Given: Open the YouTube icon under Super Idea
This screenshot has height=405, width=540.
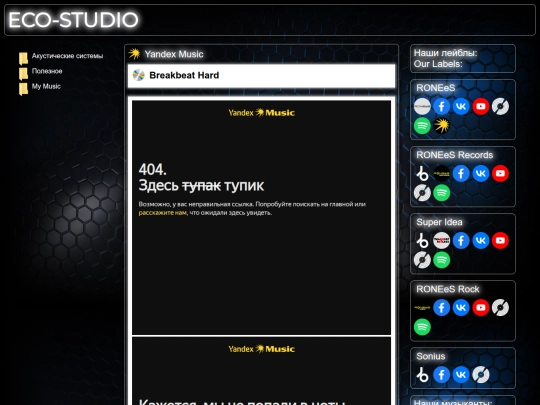Looking at the screenshot, I should click(x=500, y=240).
